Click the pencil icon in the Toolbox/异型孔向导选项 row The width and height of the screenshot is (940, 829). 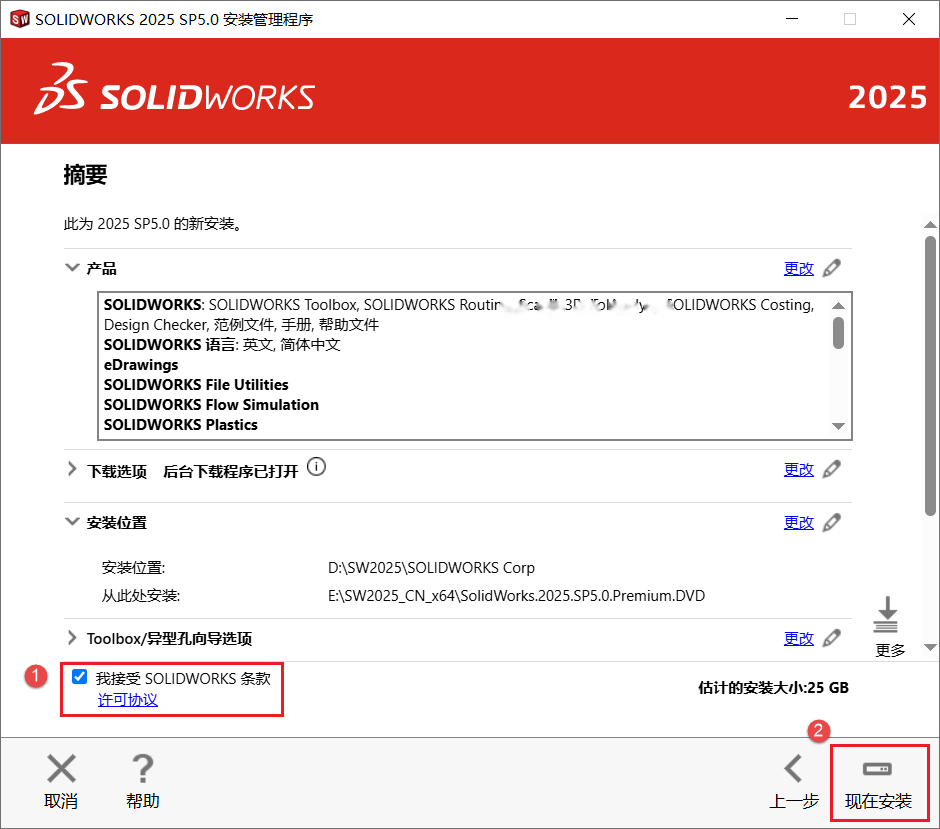[831, 638]
